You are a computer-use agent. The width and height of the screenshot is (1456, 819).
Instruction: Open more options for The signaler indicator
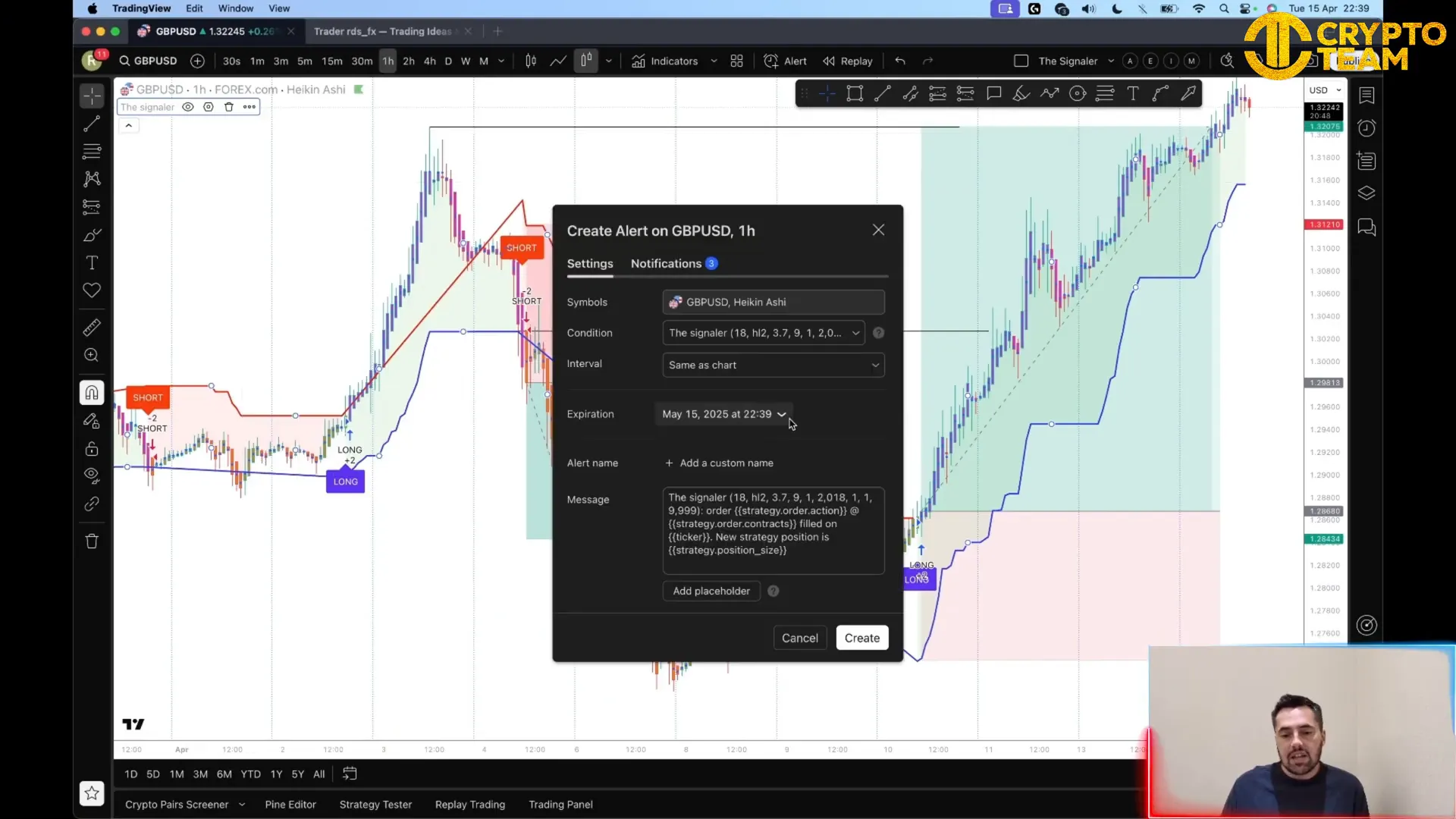tap(249, 107)
